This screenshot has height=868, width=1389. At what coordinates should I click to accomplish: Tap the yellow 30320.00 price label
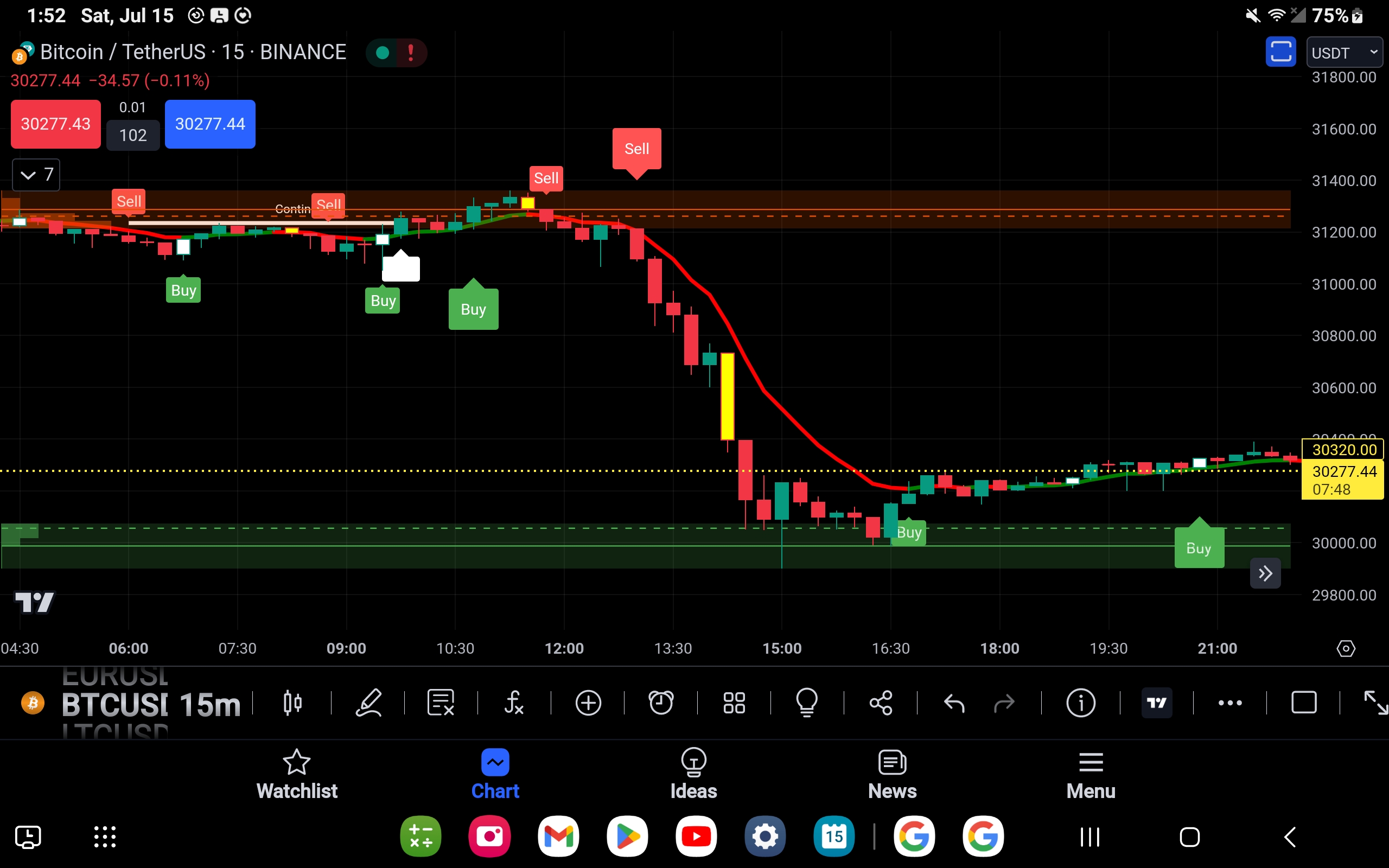click(1343, 450)
